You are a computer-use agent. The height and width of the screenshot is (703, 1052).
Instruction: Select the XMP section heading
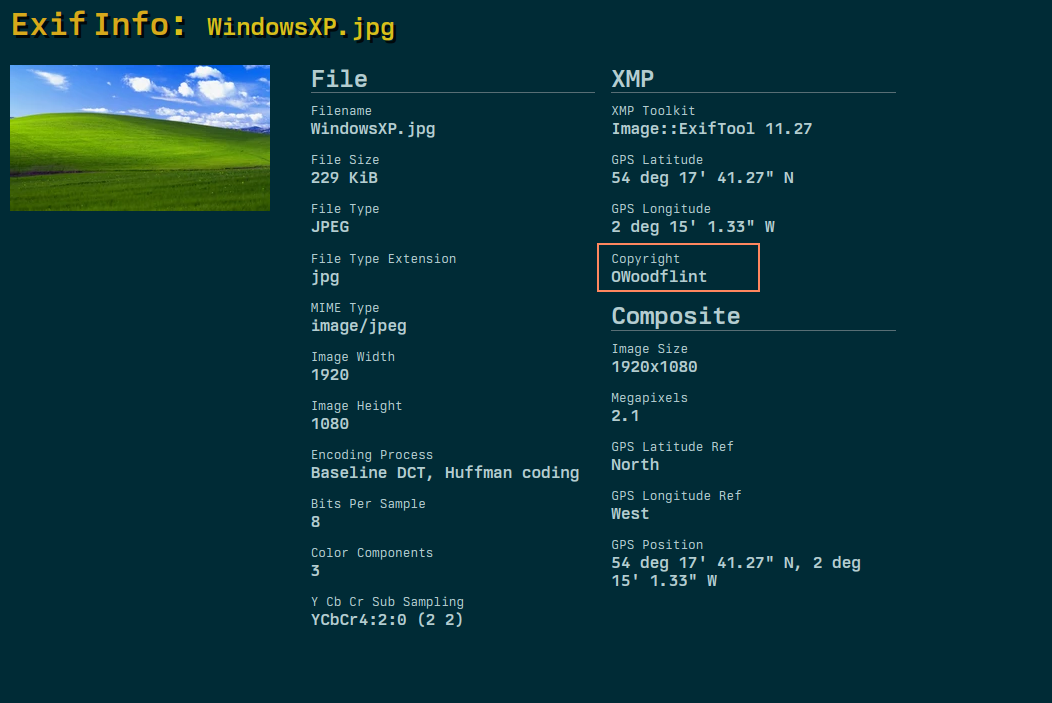coord(632,79)
